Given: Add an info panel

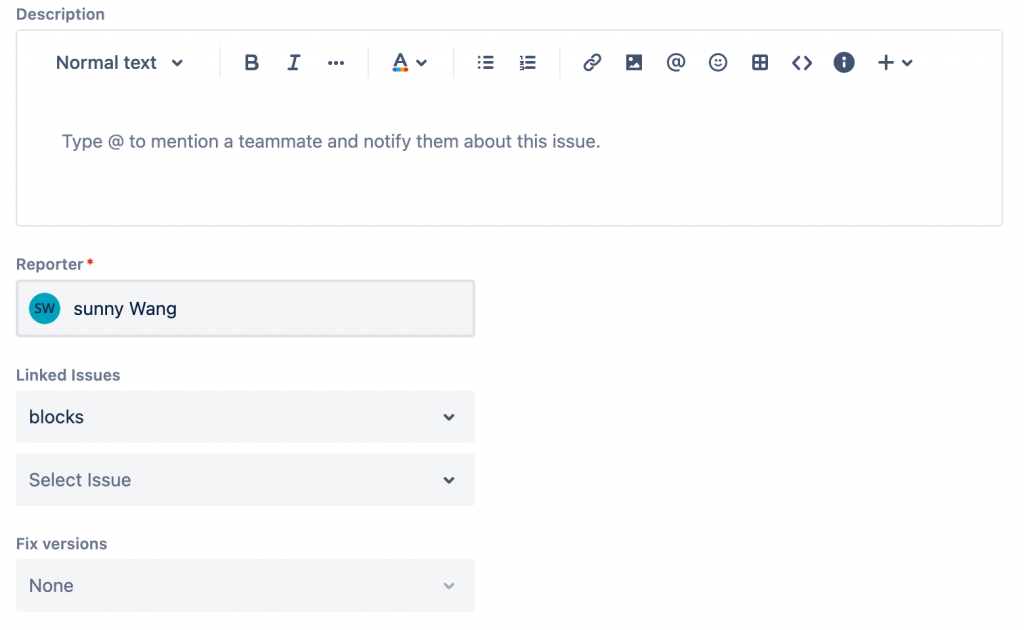Looking at the screenshot, I should [x=844, y=63].
